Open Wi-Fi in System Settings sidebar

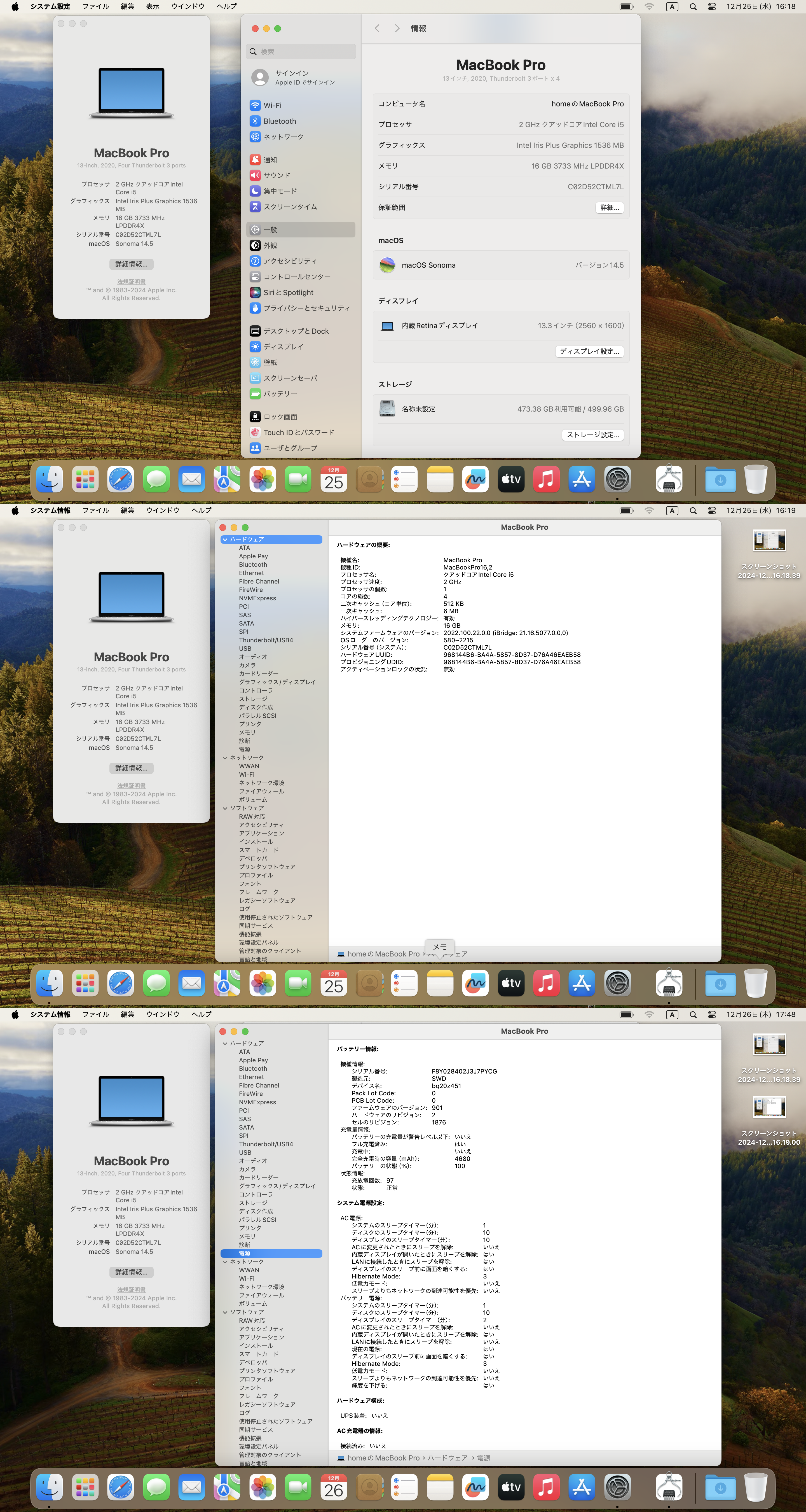[300, 106]
